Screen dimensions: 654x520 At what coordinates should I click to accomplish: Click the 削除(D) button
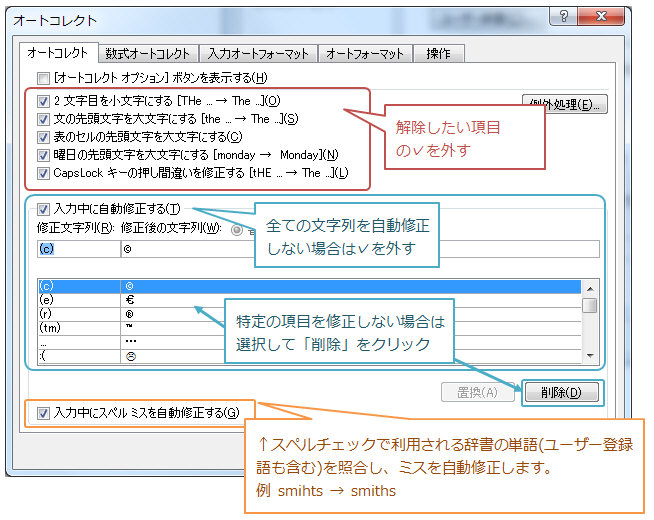[561, 392]
